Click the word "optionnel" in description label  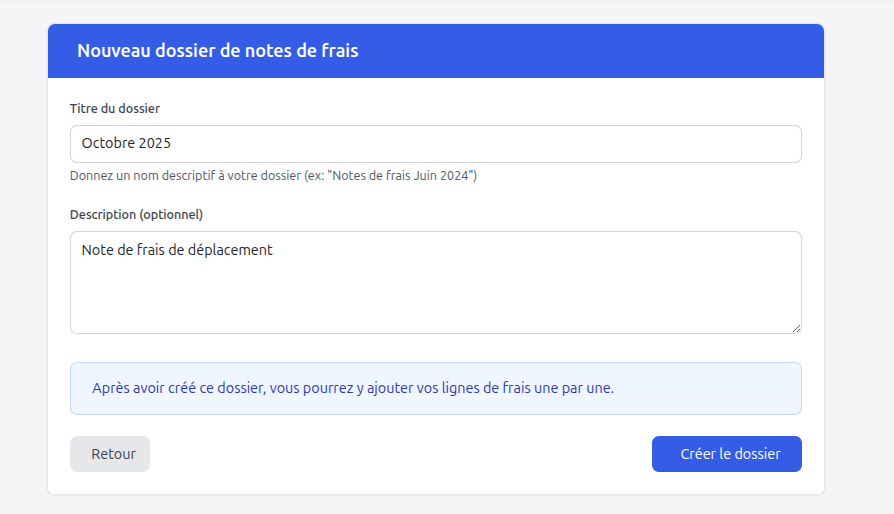pos(170,214)
